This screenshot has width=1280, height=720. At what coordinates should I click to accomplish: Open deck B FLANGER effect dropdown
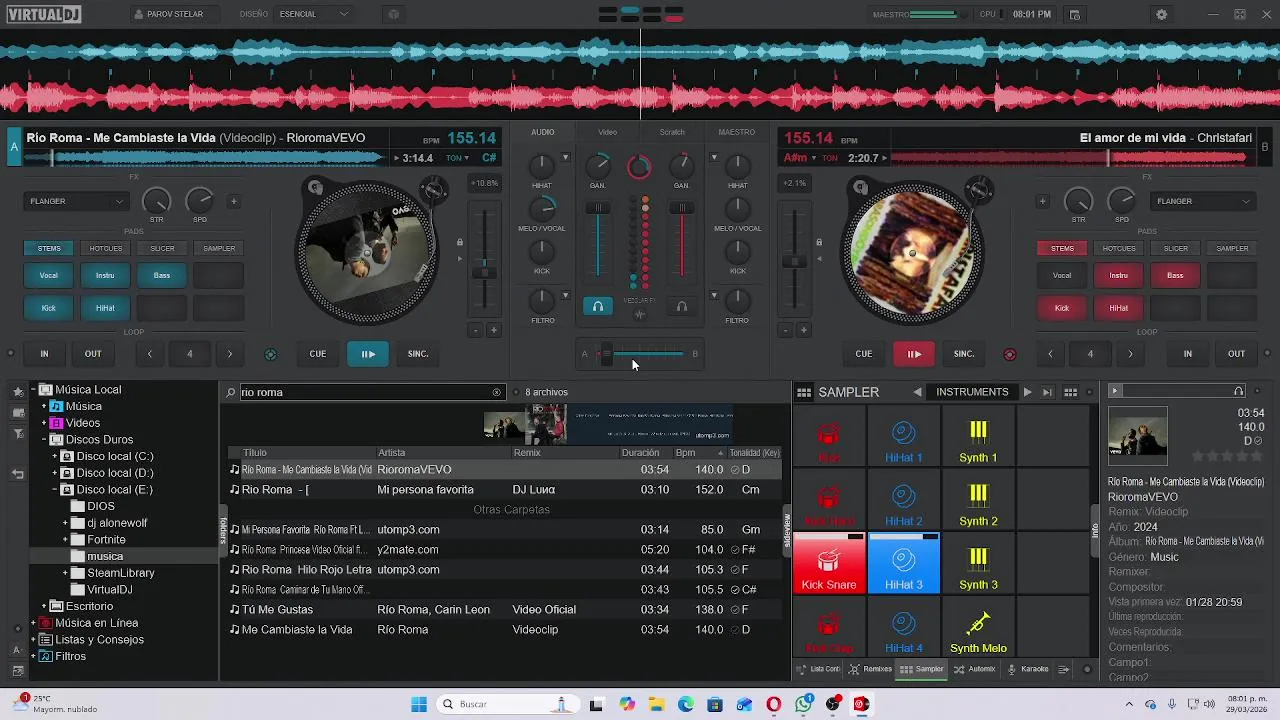(x=1203, y=201)
